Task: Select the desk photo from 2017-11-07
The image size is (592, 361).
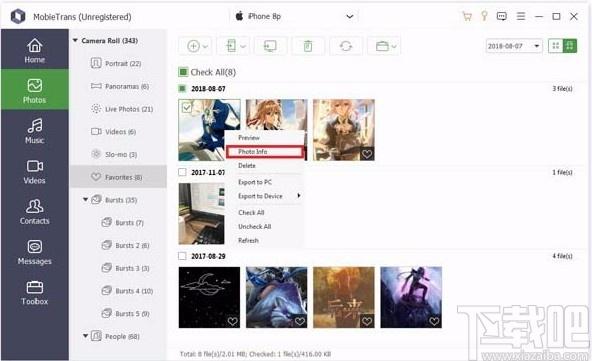Action: [201, 213]
